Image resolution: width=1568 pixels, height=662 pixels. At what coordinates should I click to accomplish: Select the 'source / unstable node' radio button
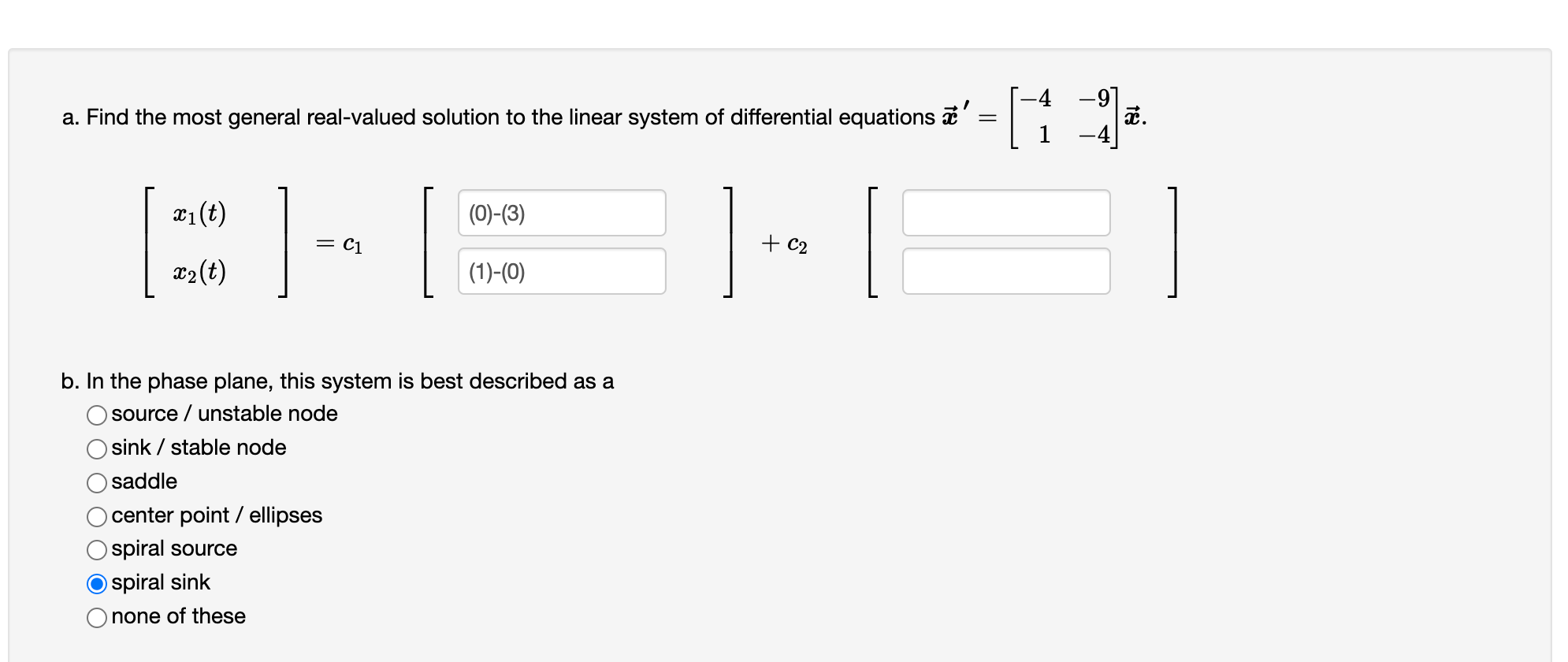pyautogui.click(x=97, y=415)
